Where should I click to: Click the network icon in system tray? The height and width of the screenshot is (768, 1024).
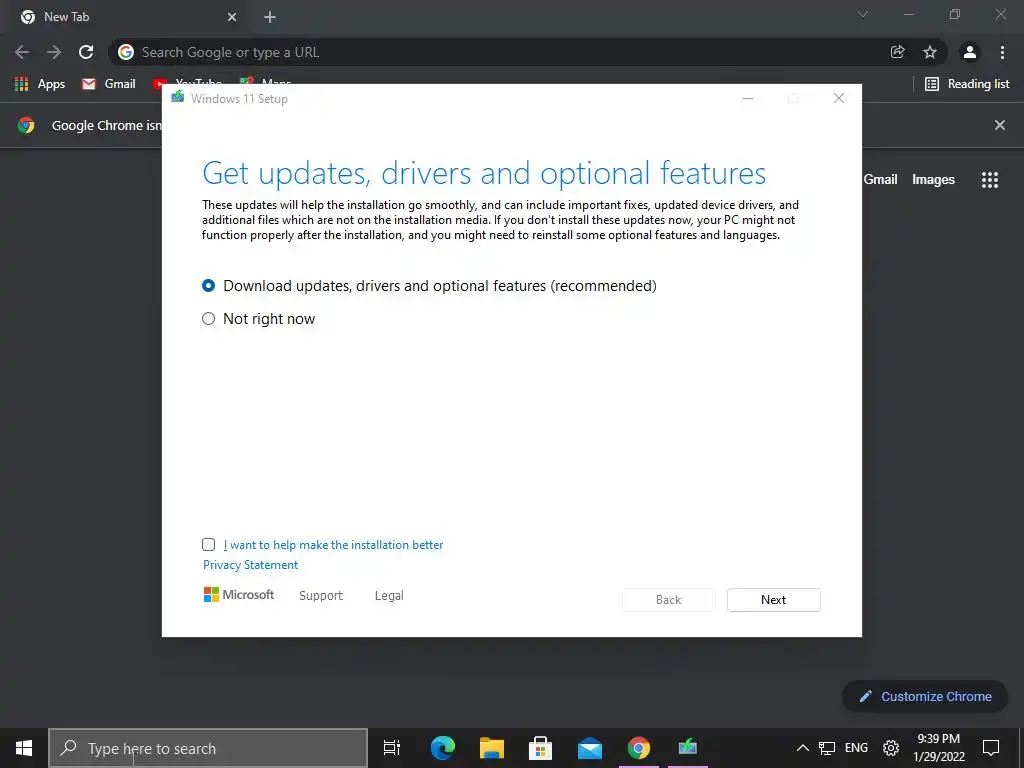[x=827, y=748]
